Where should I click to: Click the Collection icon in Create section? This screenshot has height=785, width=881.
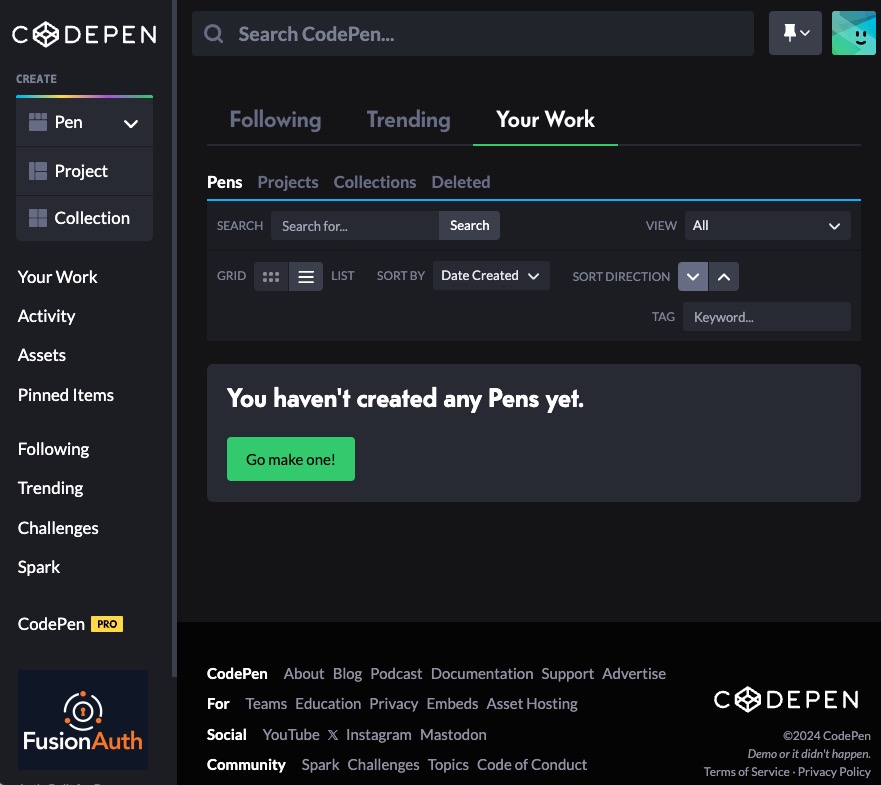(38, 218)
